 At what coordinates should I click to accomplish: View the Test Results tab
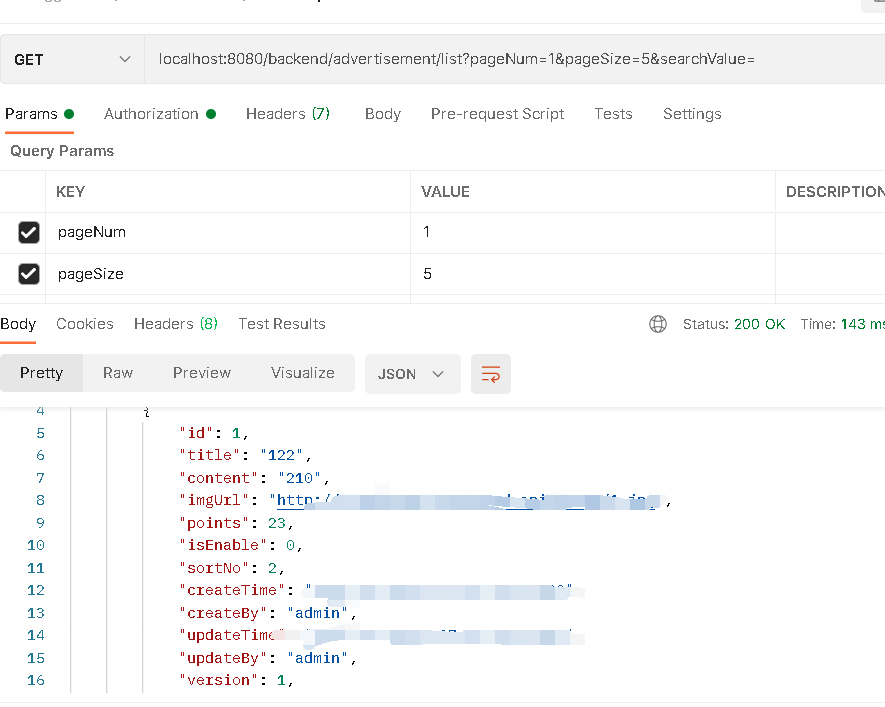281,323
